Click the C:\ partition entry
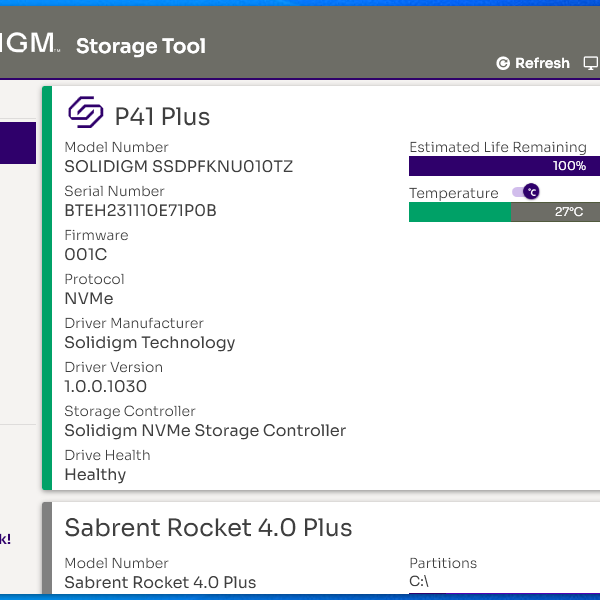This screenshot has width=600, height=600. 419,581
